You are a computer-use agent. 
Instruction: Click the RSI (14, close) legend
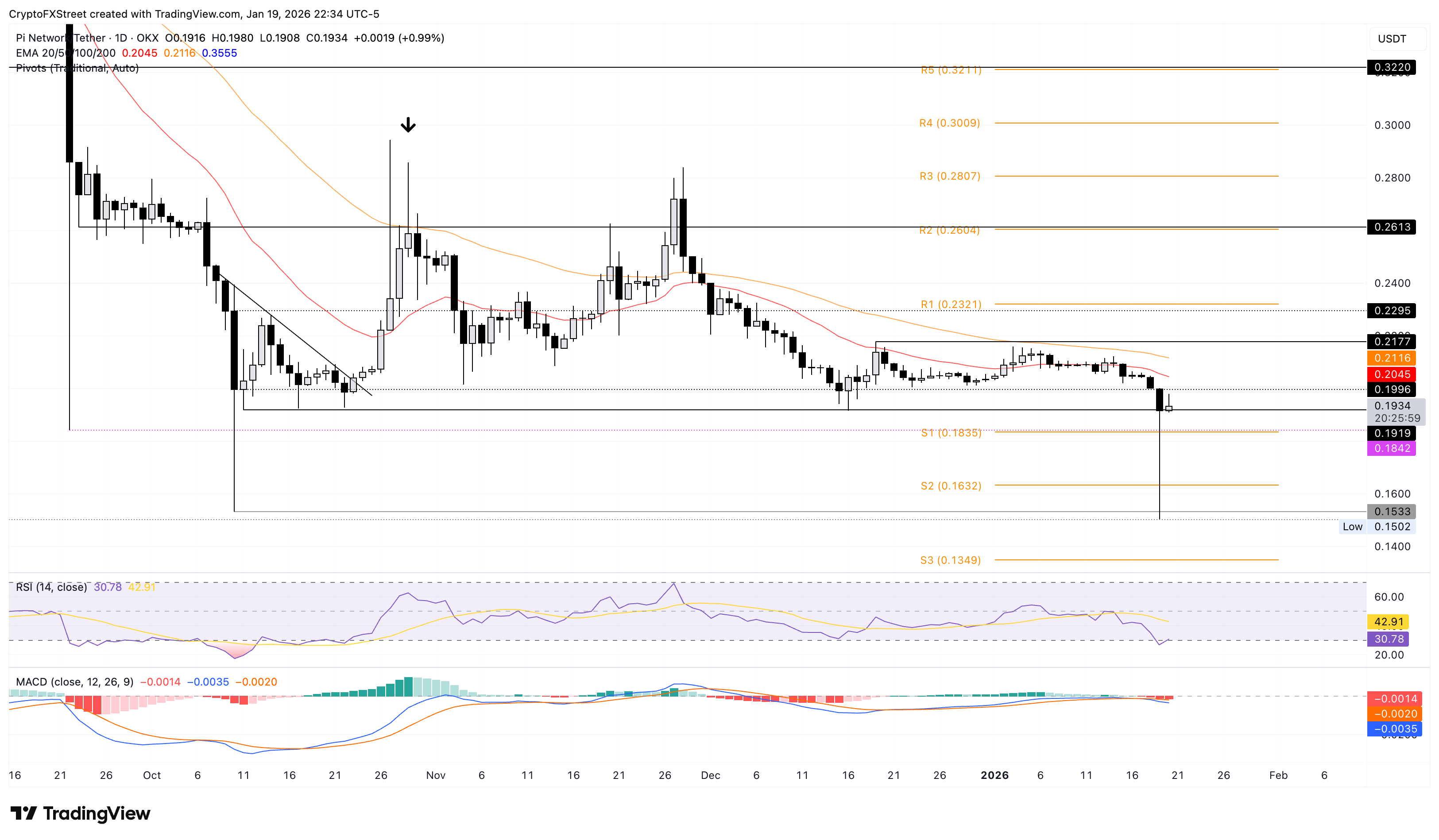pyautogui.click(x=51, y=587)
